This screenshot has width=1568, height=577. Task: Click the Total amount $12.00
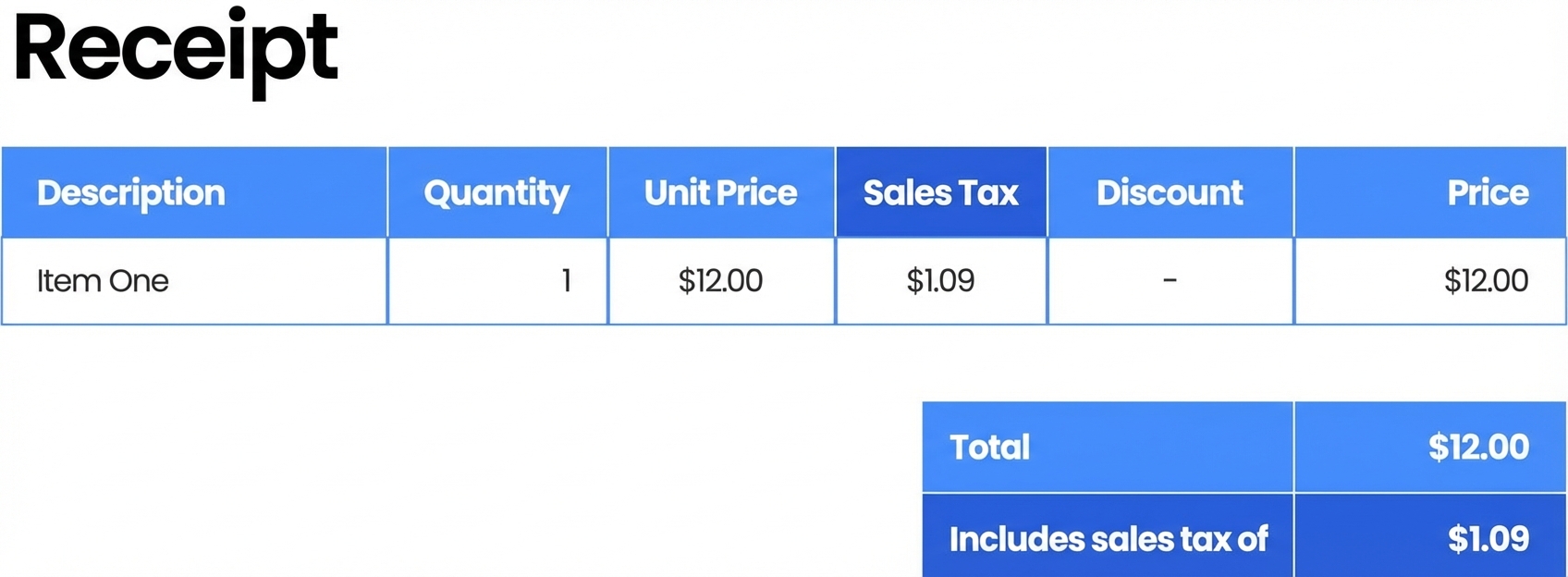tap(1478, 448)
